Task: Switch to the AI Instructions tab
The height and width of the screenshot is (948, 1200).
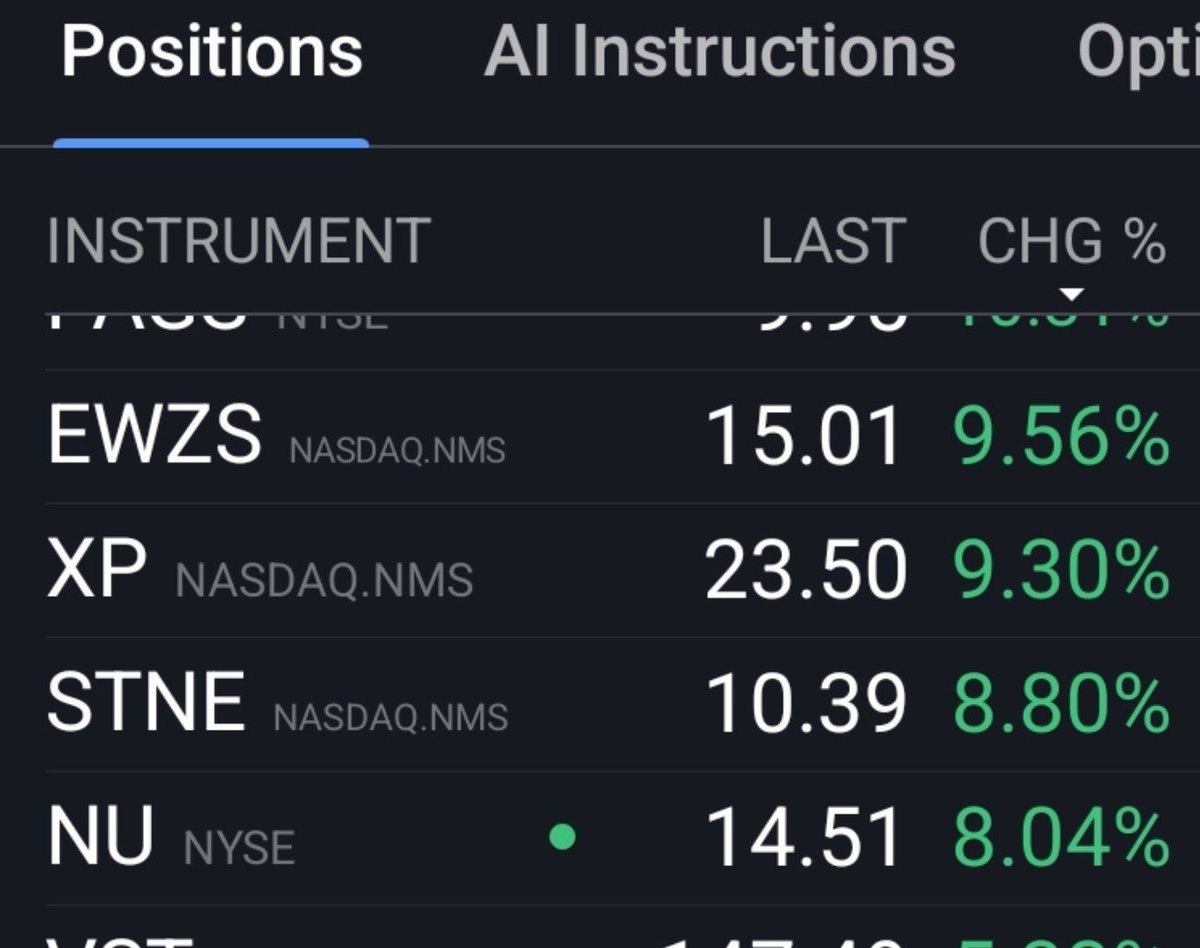Action: tap(720, 51)
